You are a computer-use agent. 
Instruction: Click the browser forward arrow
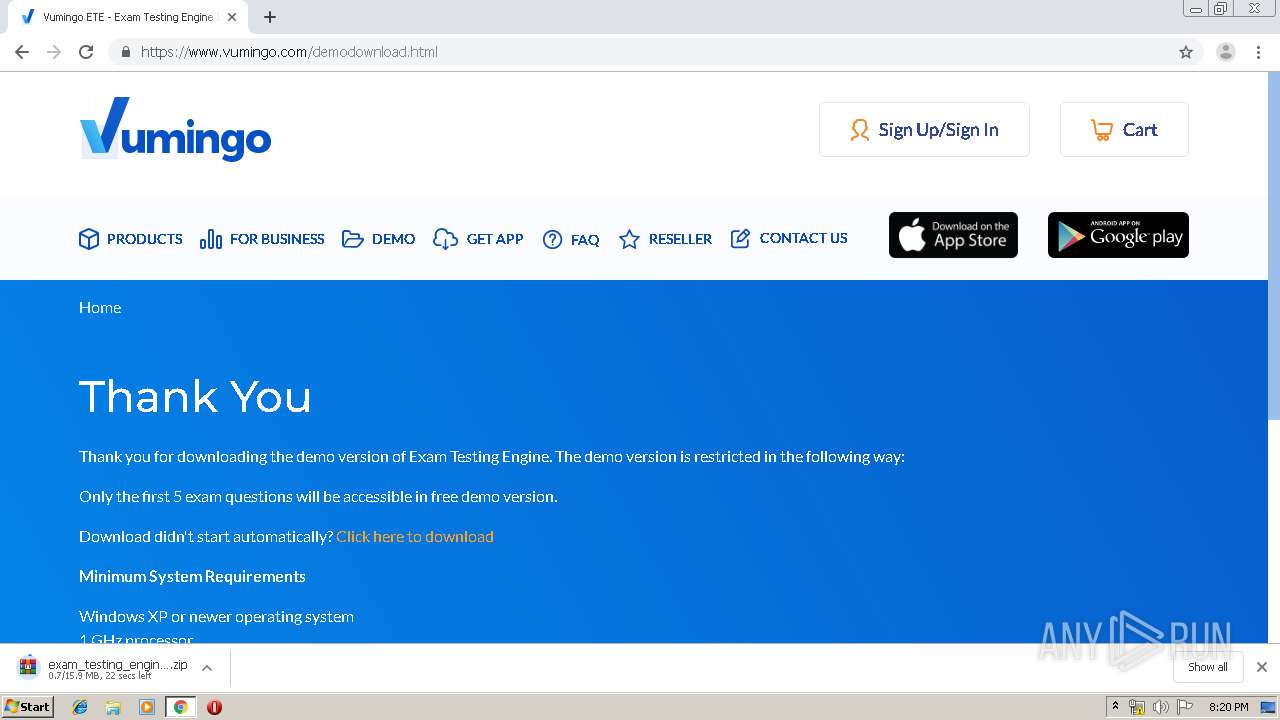pos(54,52)
